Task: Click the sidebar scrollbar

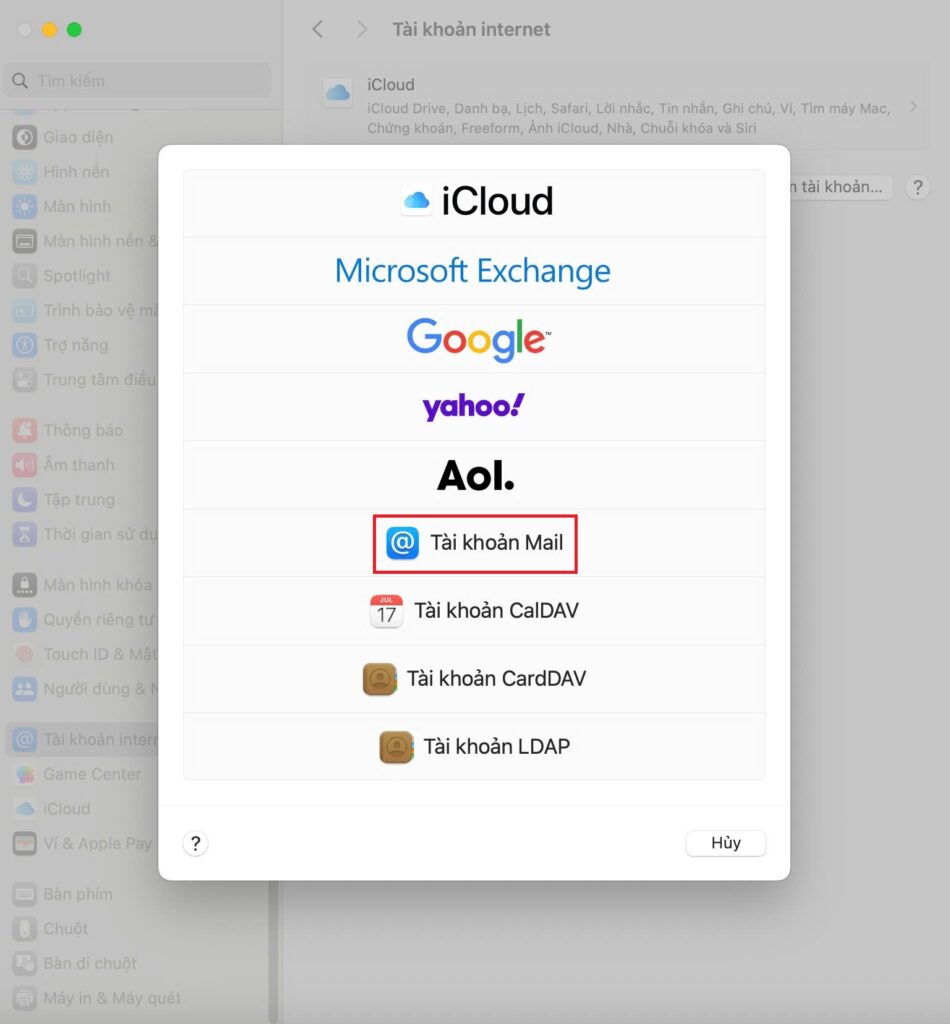Action: point(274,950)
